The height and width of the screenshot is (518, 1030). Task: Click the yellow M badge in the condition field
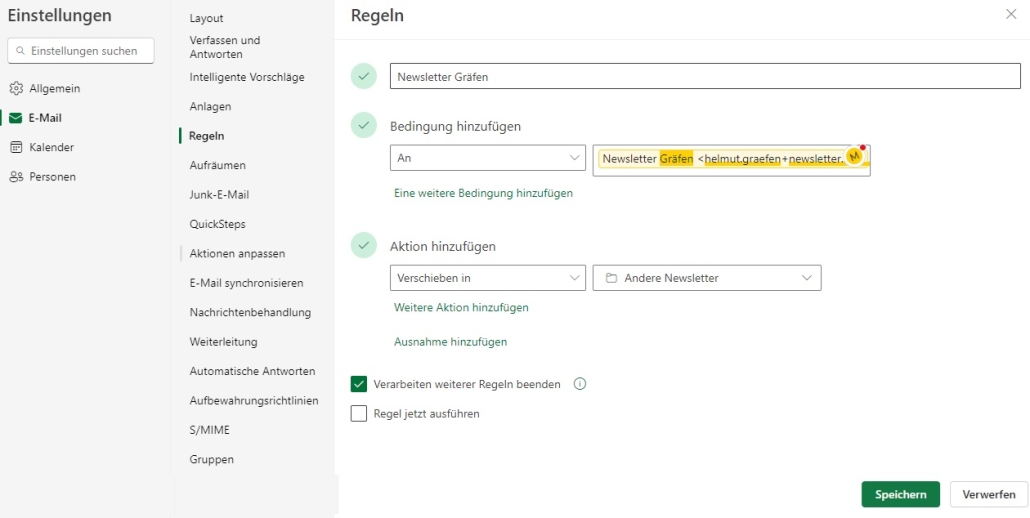854,156
